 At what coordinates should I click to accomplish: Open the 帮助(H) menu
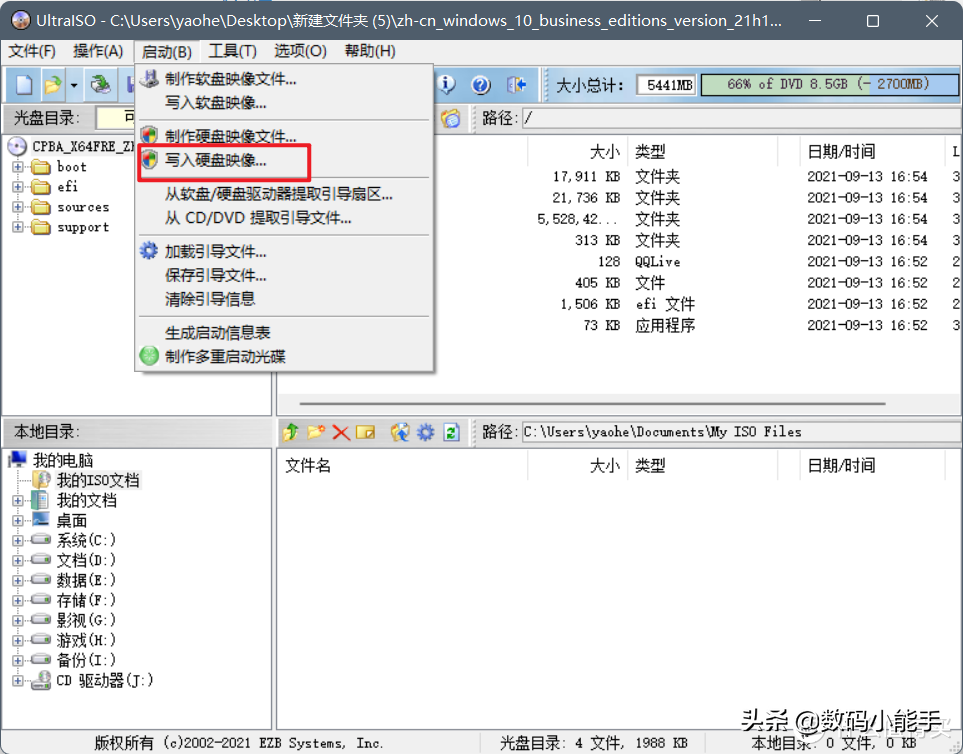370,51
